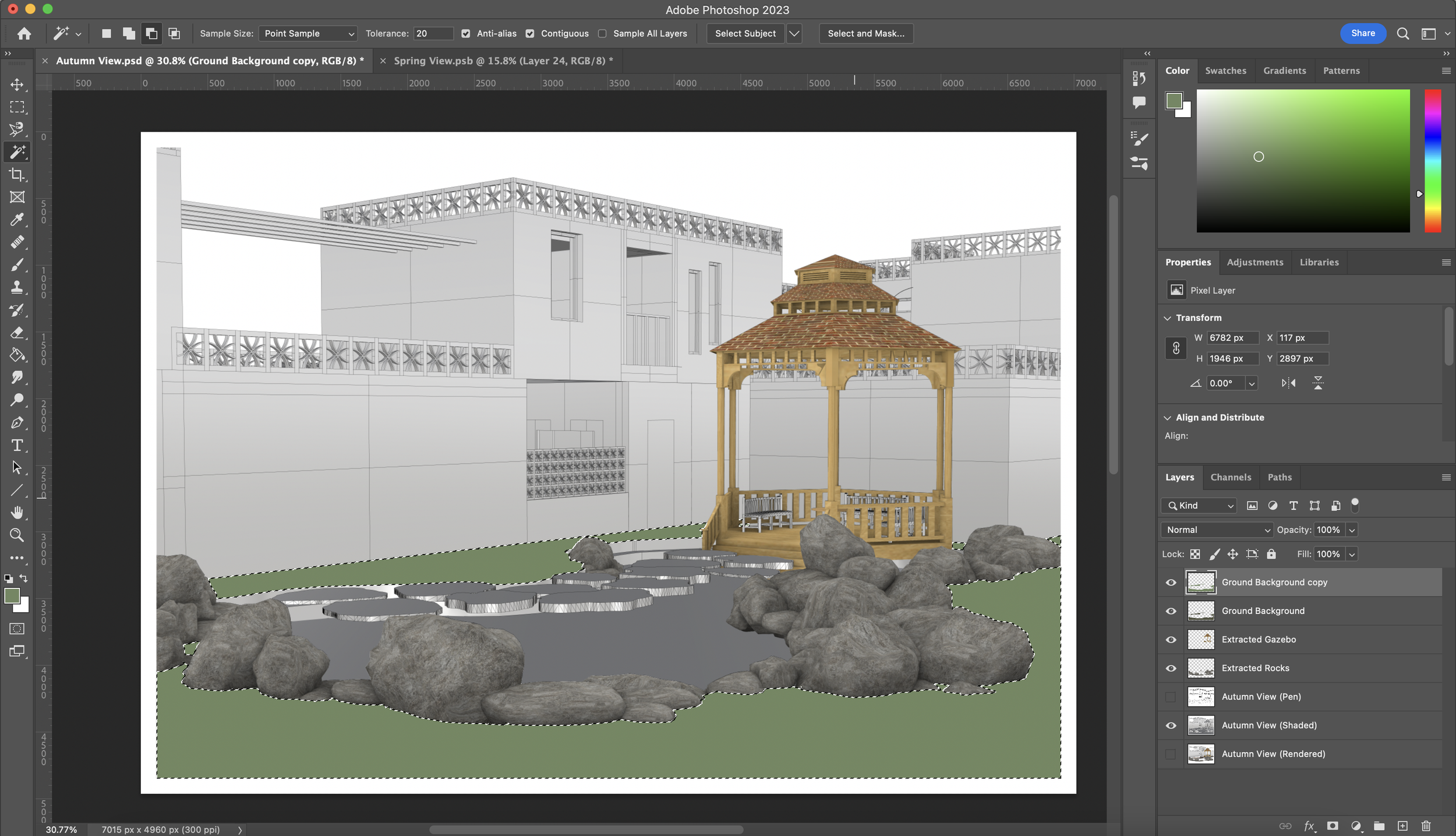This screenshot has height=836, width=1456.
Task: Click the Tolerance input field
Action: click(433, 34)
